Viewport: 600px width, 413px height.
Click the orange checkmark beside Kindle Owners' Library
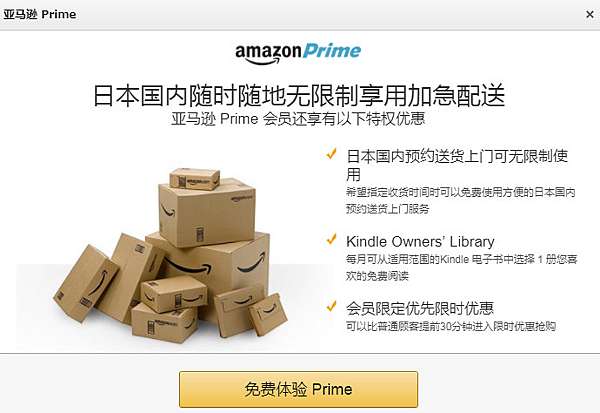pyautogui.click(x=331, y=240)
